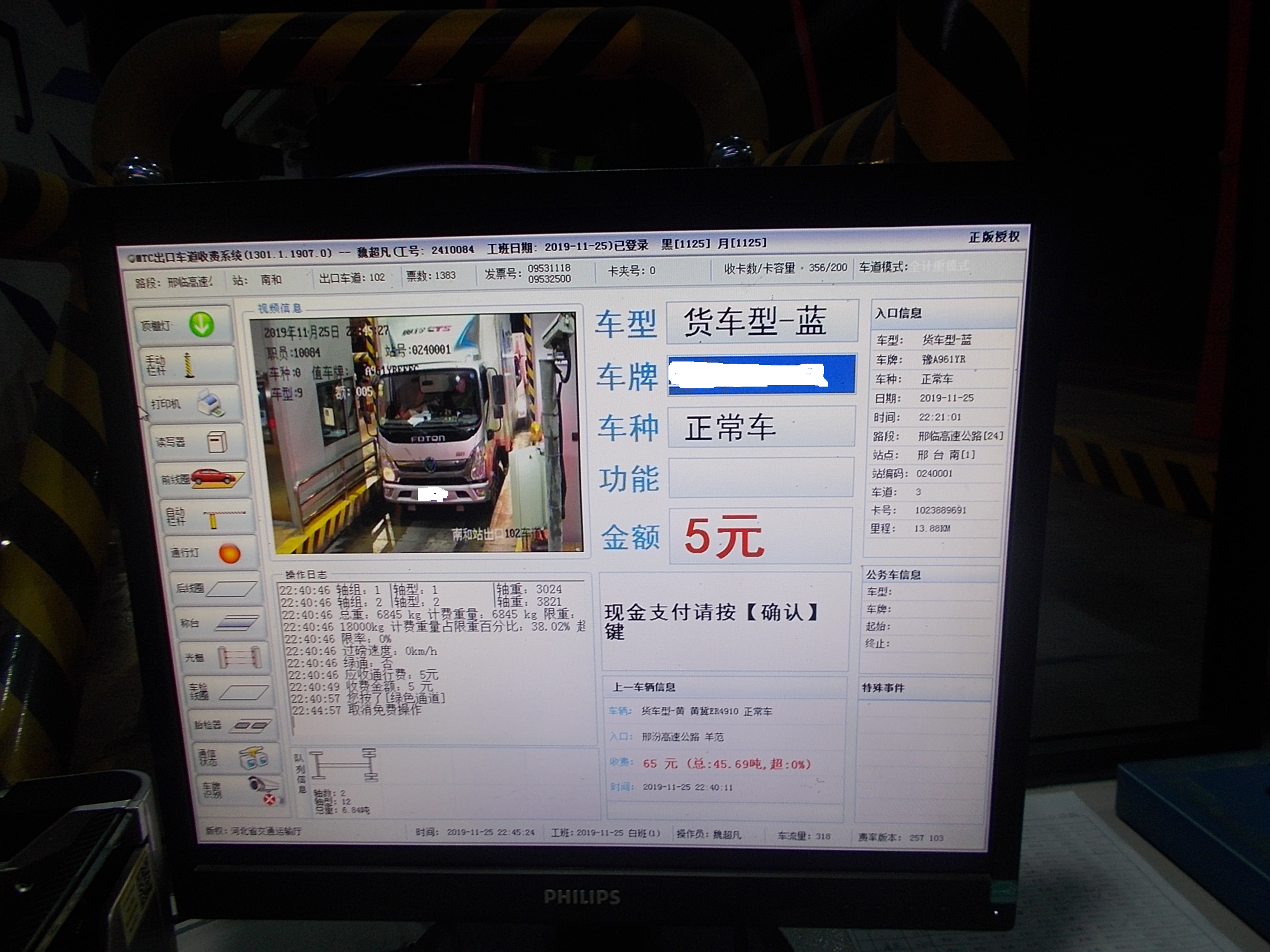
Task: Click the 顶棚灯 canopy light green arrow icon
Action: 202,324
